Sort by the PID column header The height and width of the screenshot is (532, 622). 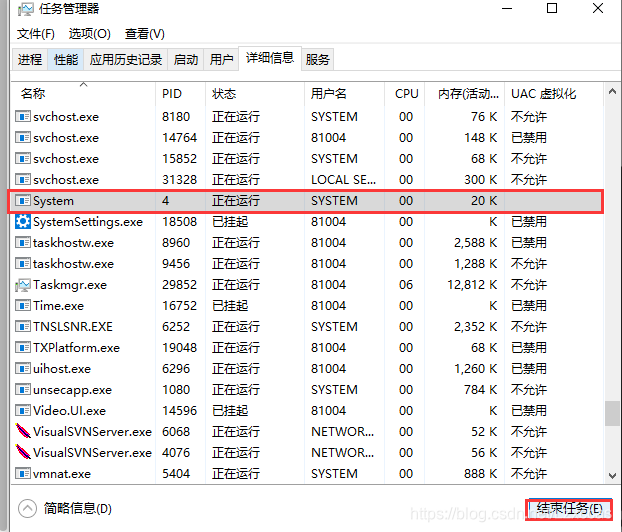(180, 94)
